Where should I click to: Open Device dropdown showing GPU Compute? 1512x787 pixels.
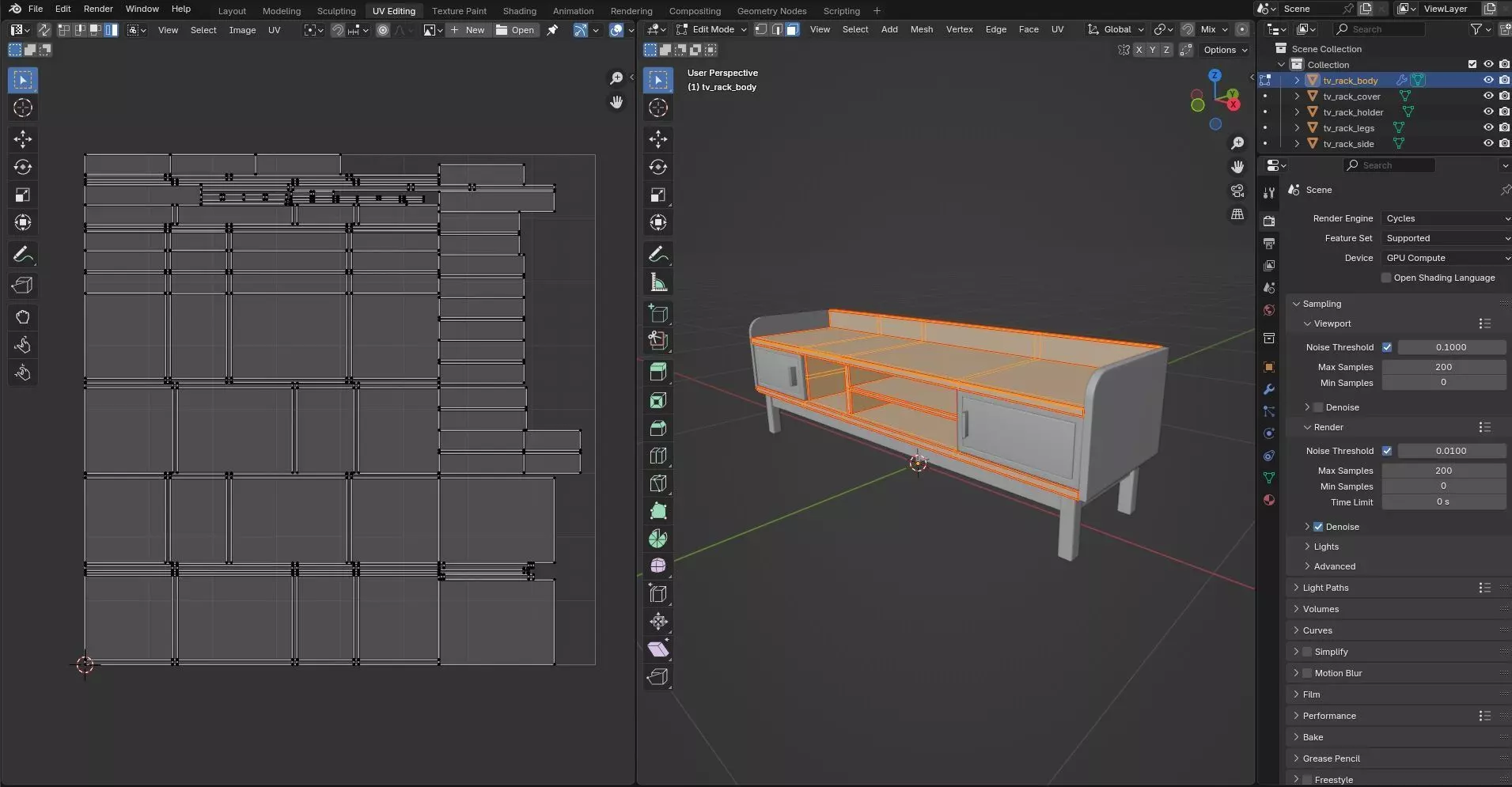1446,258
